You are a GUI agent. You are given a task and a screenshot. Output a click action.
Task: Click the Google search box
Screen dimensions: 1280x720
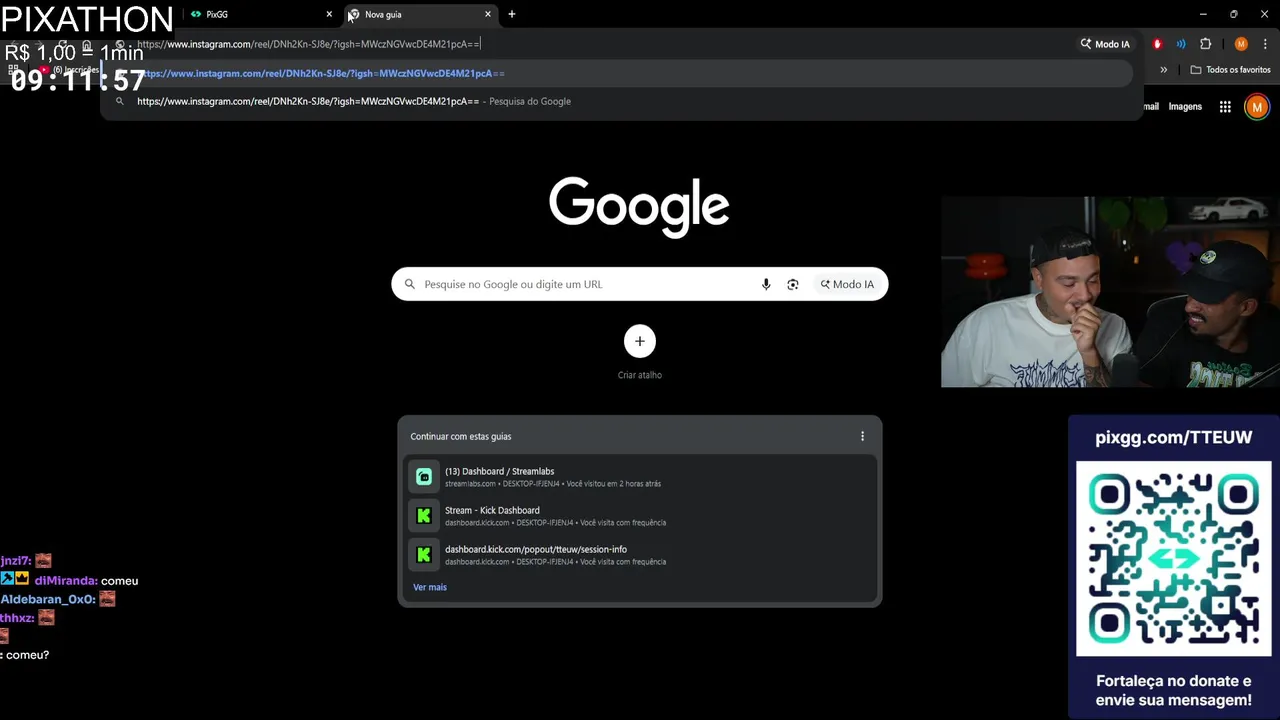639,284
